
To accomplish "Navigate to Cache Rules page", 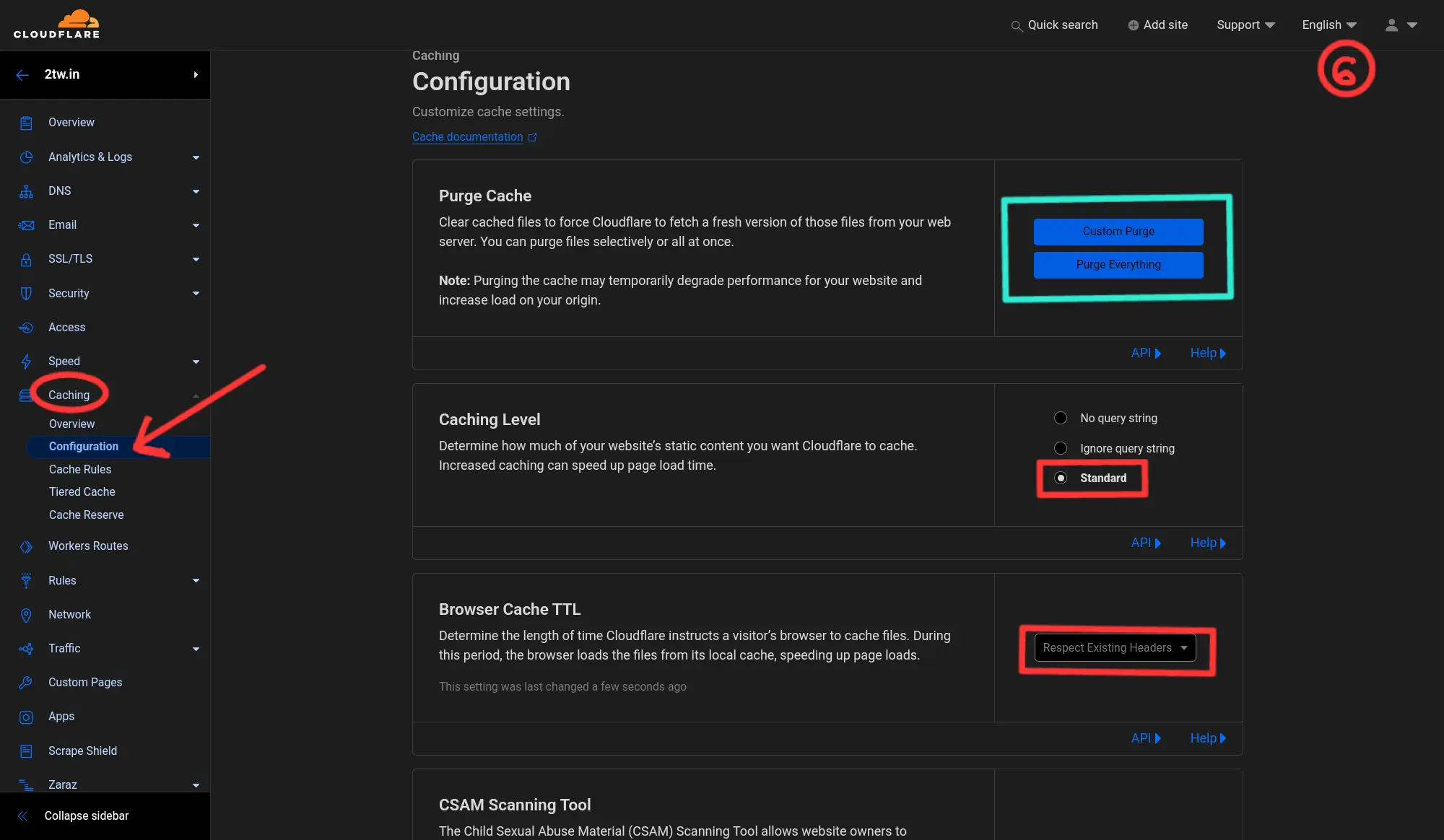I will 79,470.
